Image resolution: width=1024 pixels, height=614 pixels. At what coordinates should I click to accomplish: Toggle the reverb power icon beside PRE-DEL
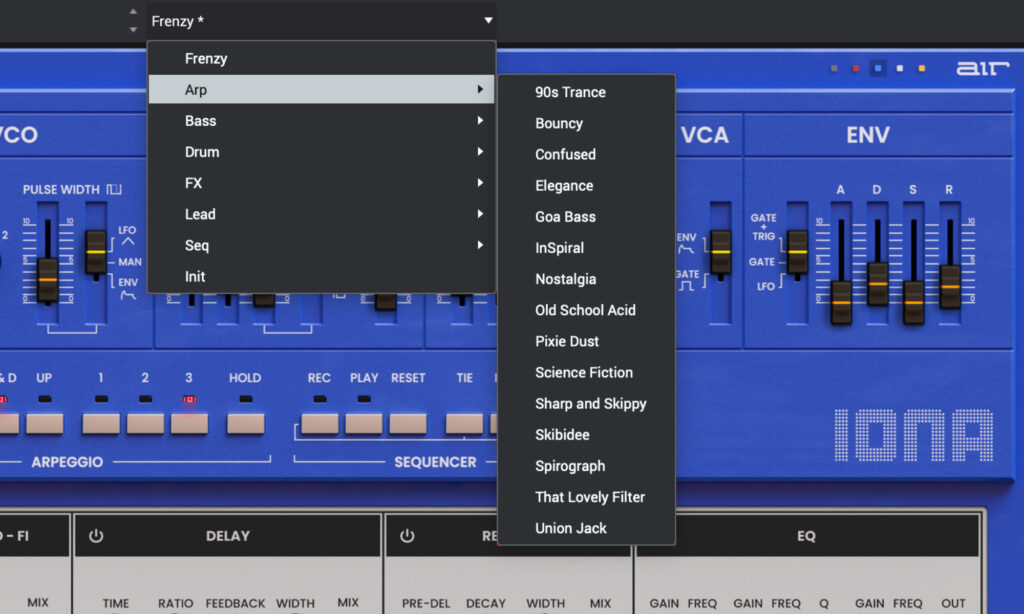pos(407,536)
